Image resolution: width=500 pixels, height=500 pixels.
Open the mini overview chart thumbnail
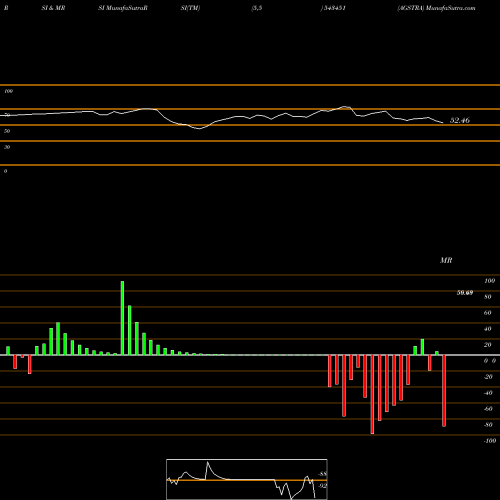[247, 479]
